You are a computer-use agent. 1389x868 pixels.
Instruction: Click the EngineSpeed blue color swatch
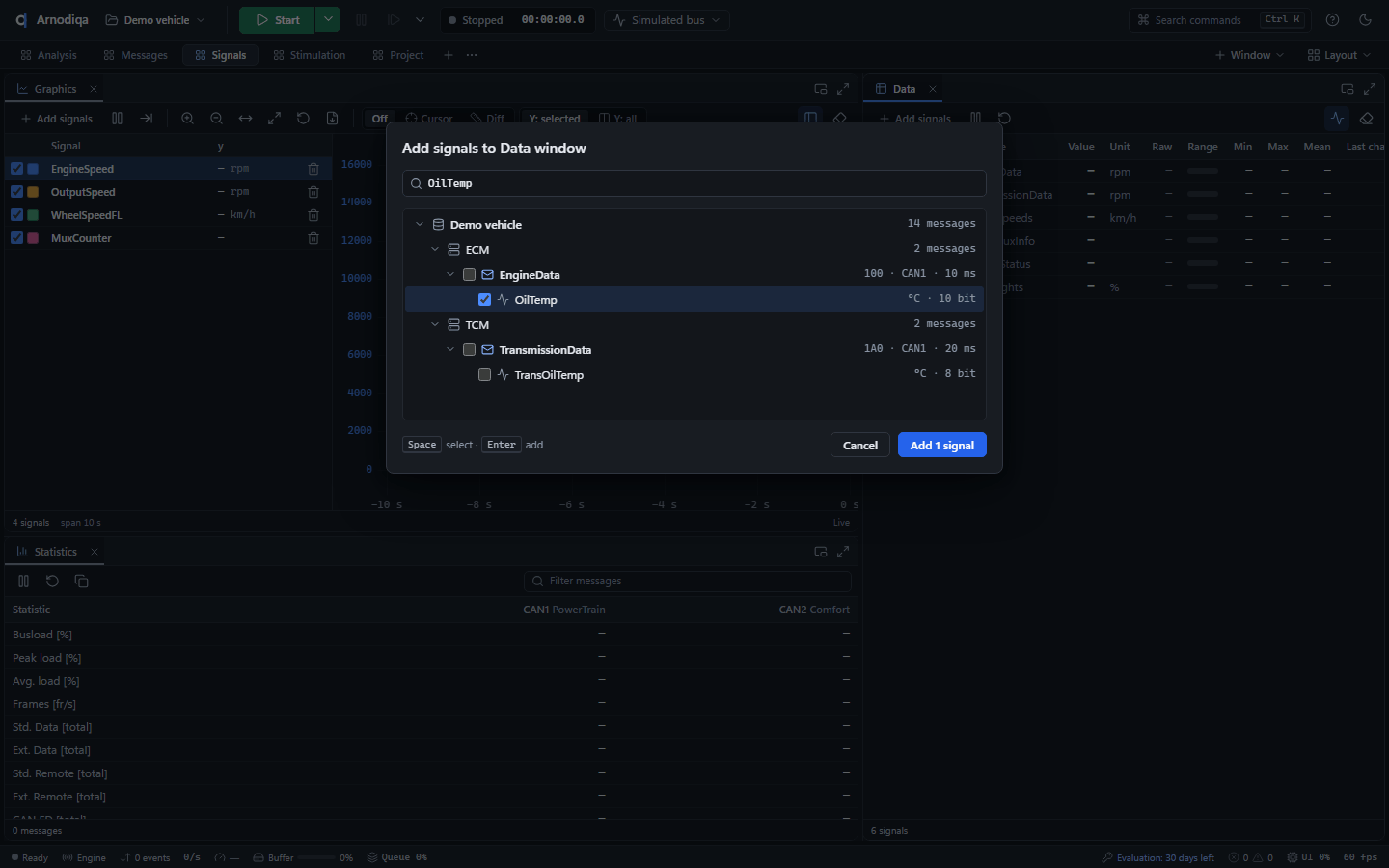[x=34, y=169]
